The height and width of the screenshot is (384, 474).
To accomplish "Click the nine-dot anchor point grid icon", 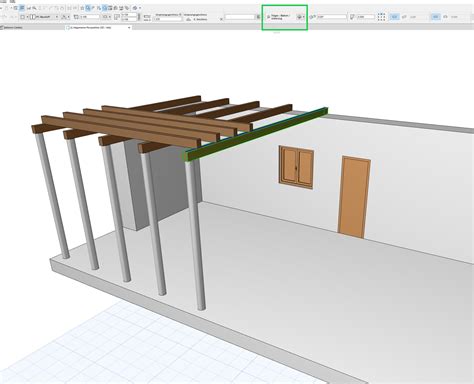I will [382, 17].
